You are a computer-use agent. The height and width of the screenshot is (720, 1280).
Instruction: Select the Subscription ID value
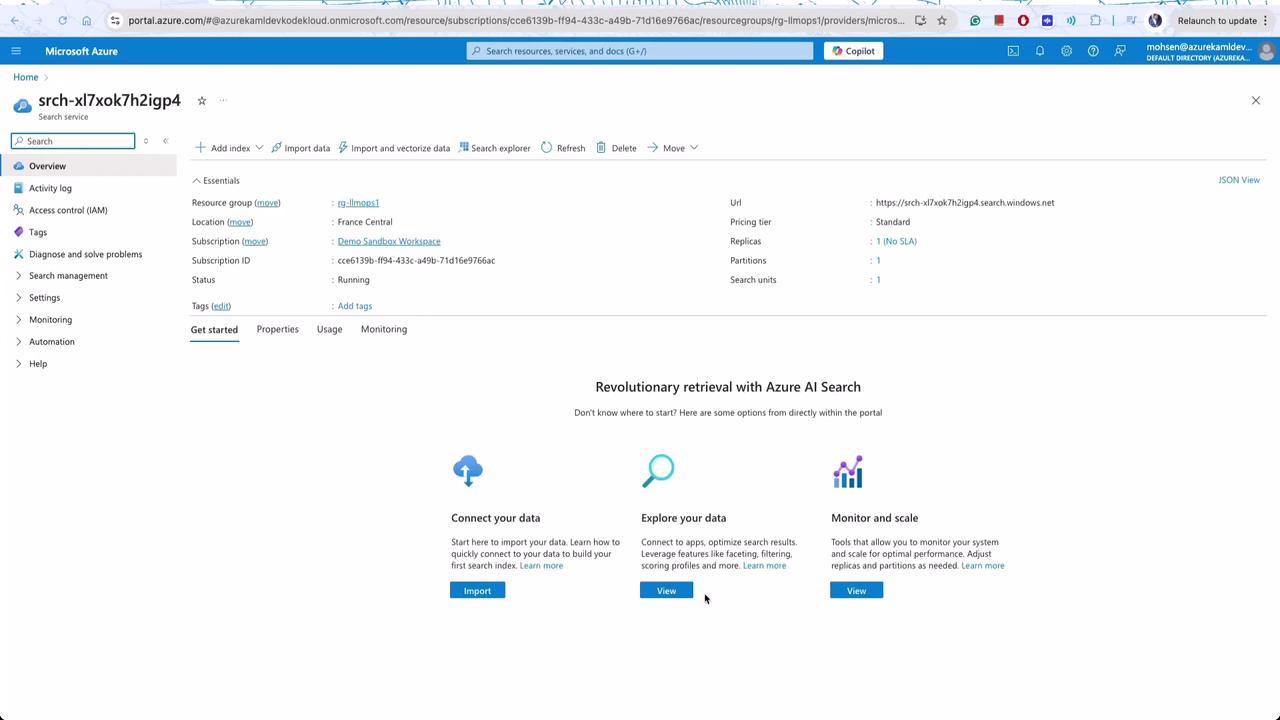[x=416, y=260]
